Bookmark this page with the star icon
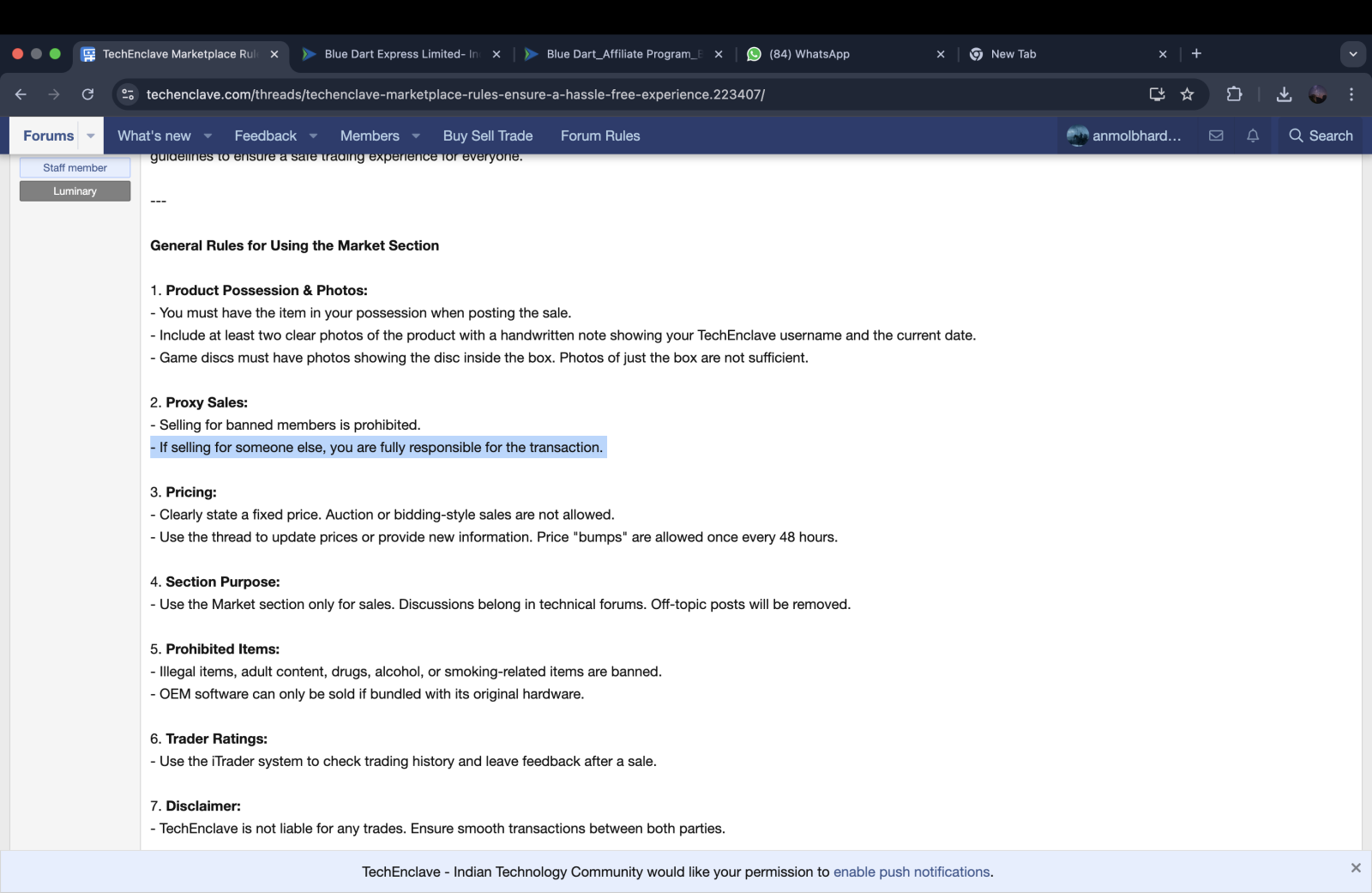 1187,94
